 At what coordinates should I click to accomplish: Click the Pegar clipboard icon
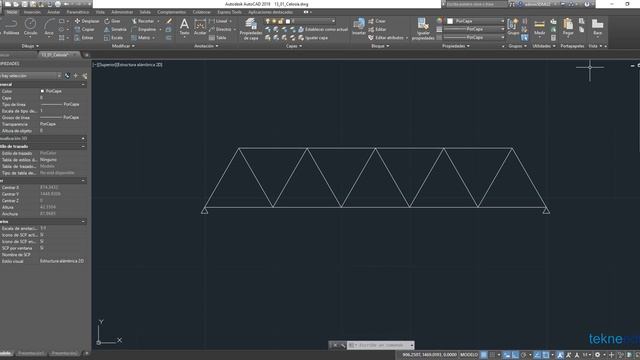point(568,27)
